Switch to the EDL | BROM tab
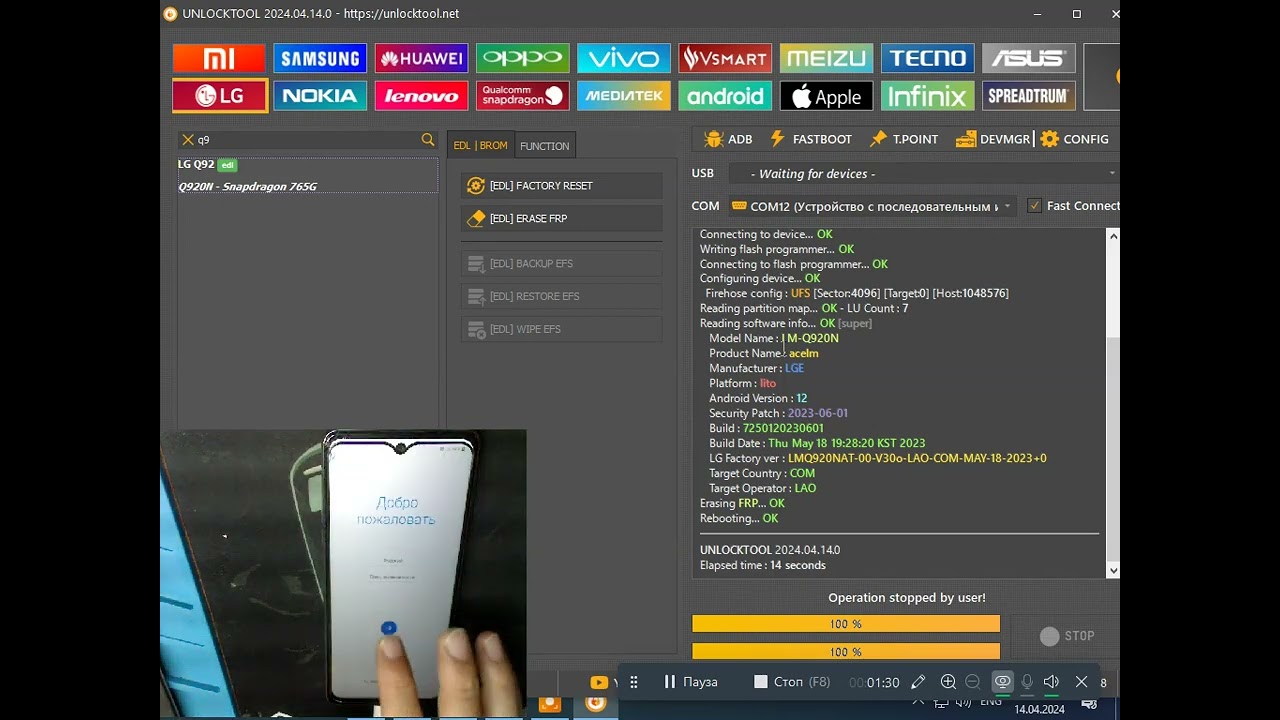Image resolution: width=1280 pixels, height=720 pixels. (480, 145)
